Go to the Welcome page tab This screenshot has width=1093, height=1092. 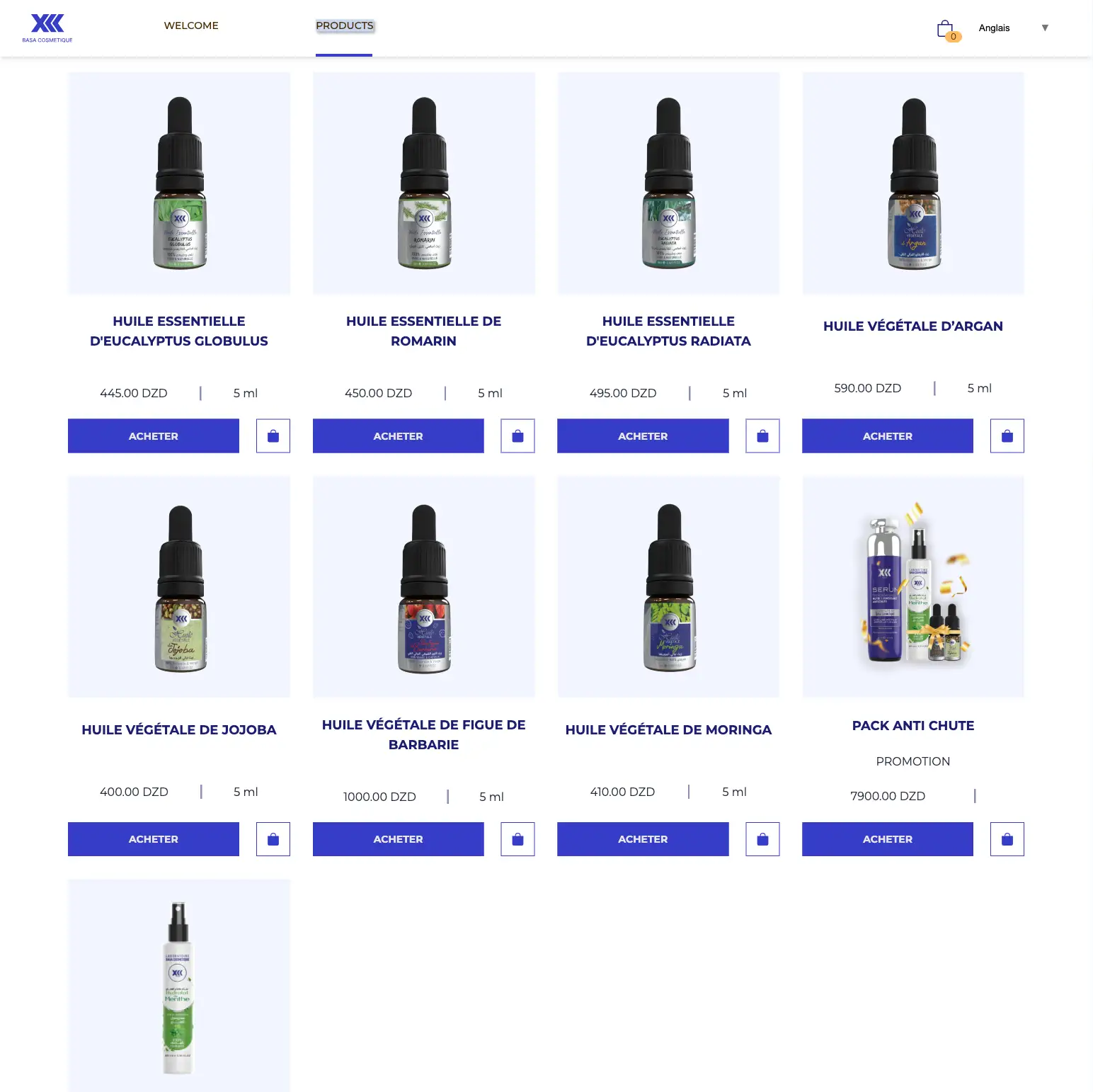click(191, 25)
